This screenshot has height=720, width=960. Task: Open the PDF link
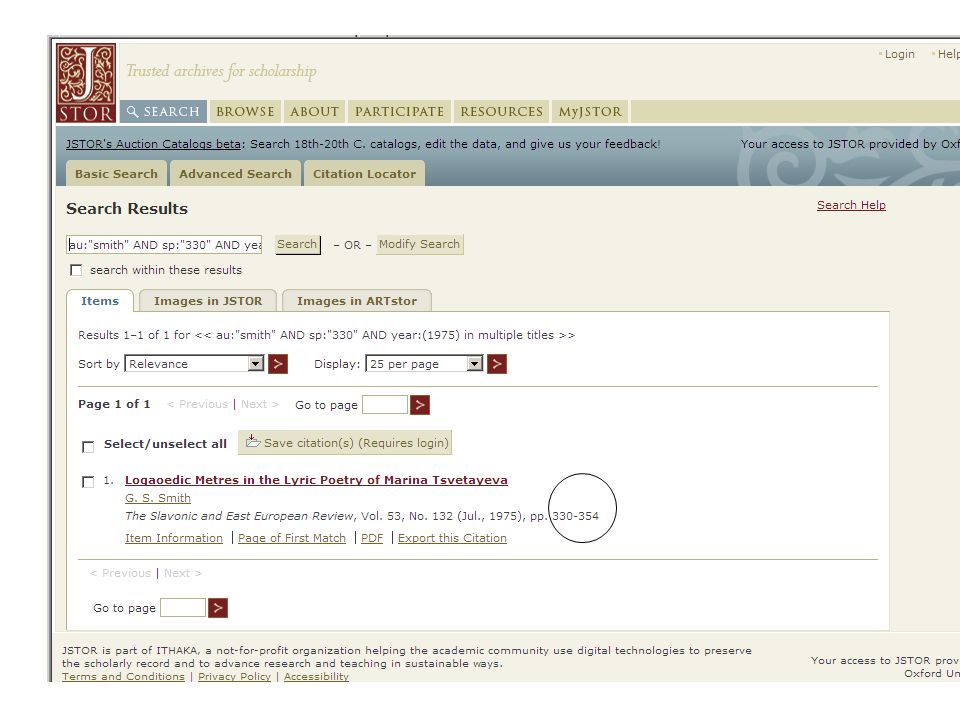point(372,538)
